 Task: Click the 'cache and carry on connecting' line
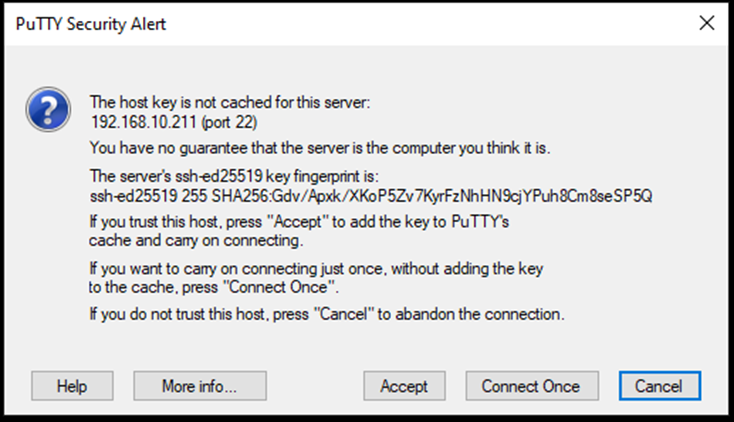pyautogui.click(x=196, y=240)
